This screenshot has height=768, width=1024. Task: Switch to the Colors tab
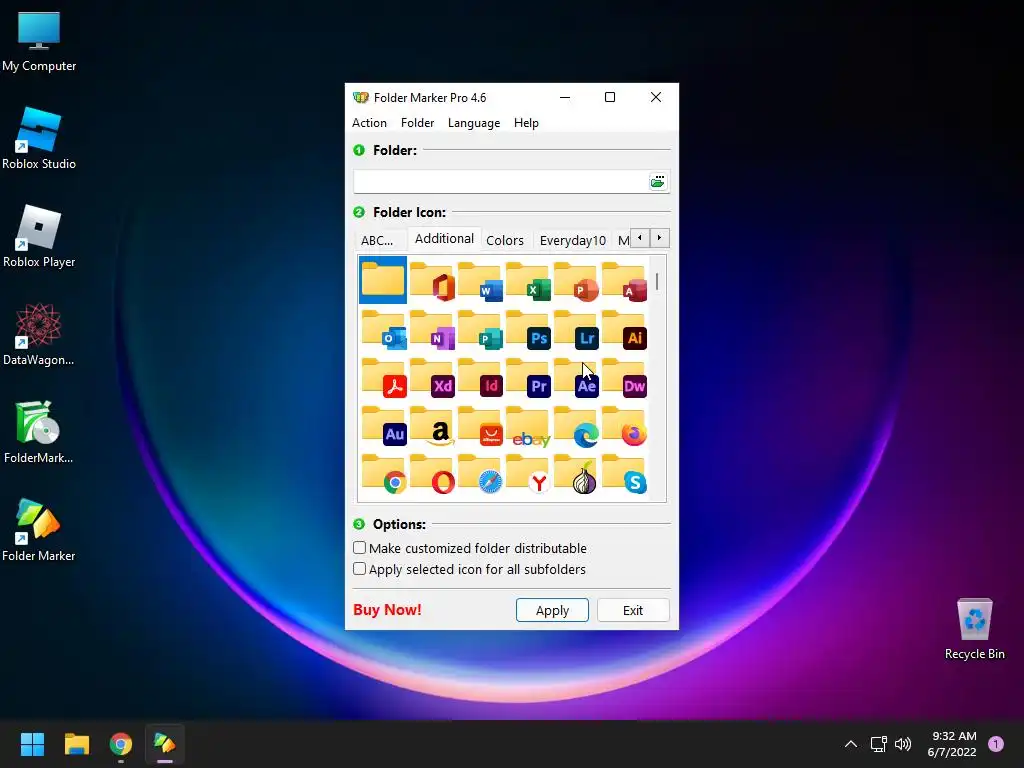tap(505, 240)
